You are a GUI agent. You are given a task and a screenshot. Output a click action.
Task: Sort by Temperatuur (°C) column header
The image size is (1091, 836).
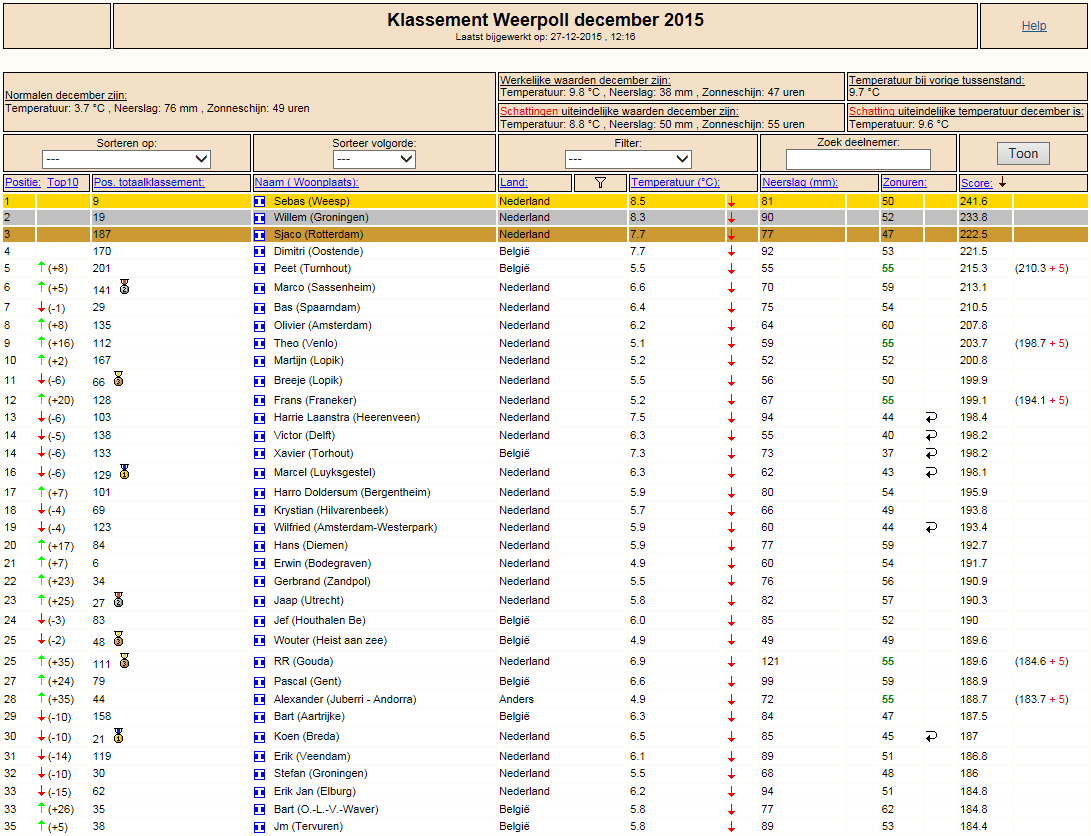click(675, 183)
